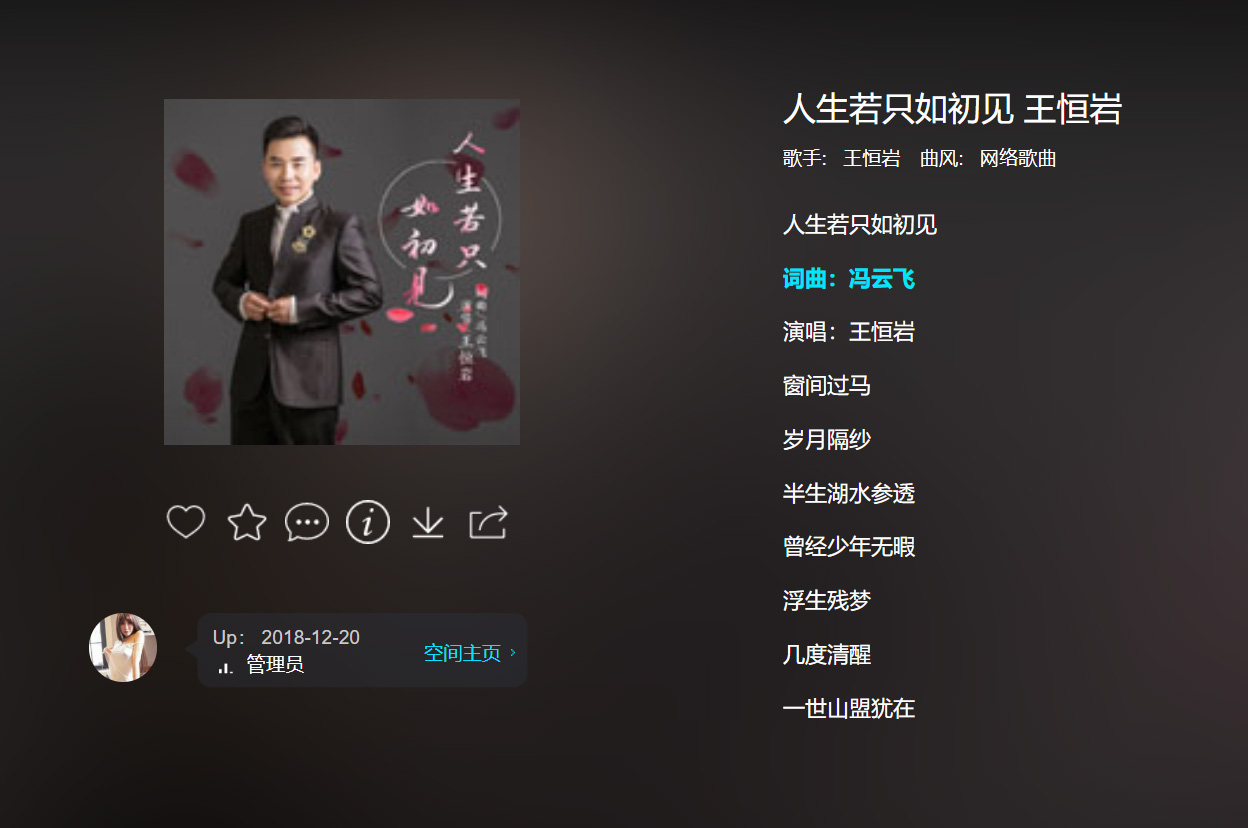The height and width of the screenshot is (828, 1248).
Task: Click the 管理员 uploader name
Action: (275, 665)
